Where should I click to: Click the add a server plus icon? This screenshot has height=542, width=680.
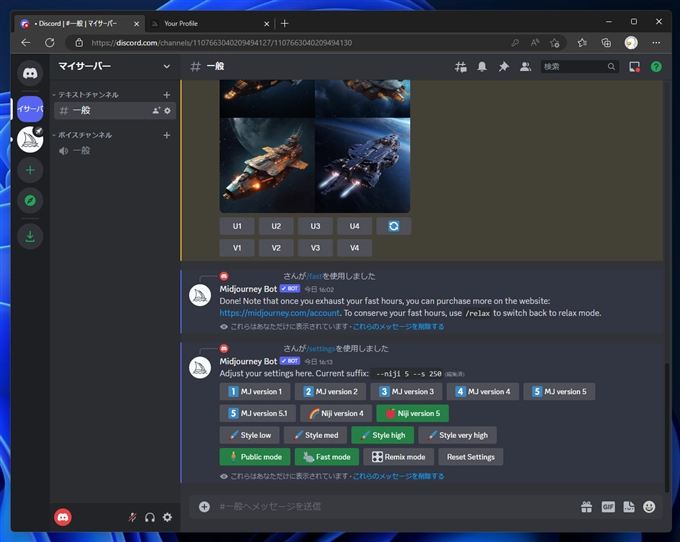pos(30,170)
